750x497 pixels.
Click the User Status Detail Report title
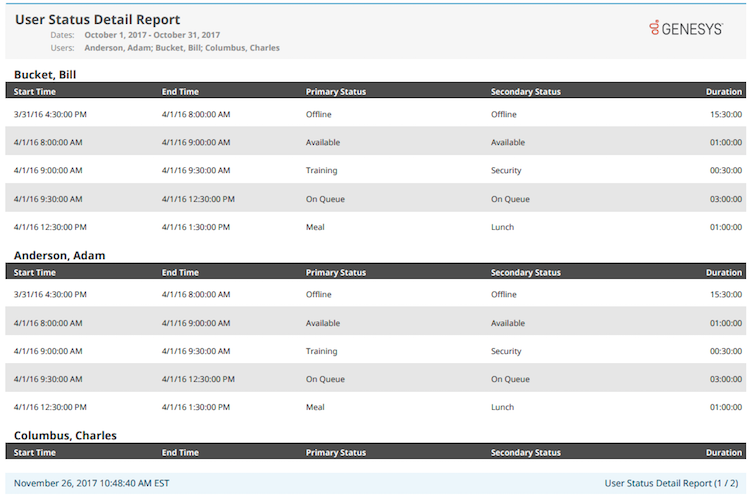click(x=98, y=20)
